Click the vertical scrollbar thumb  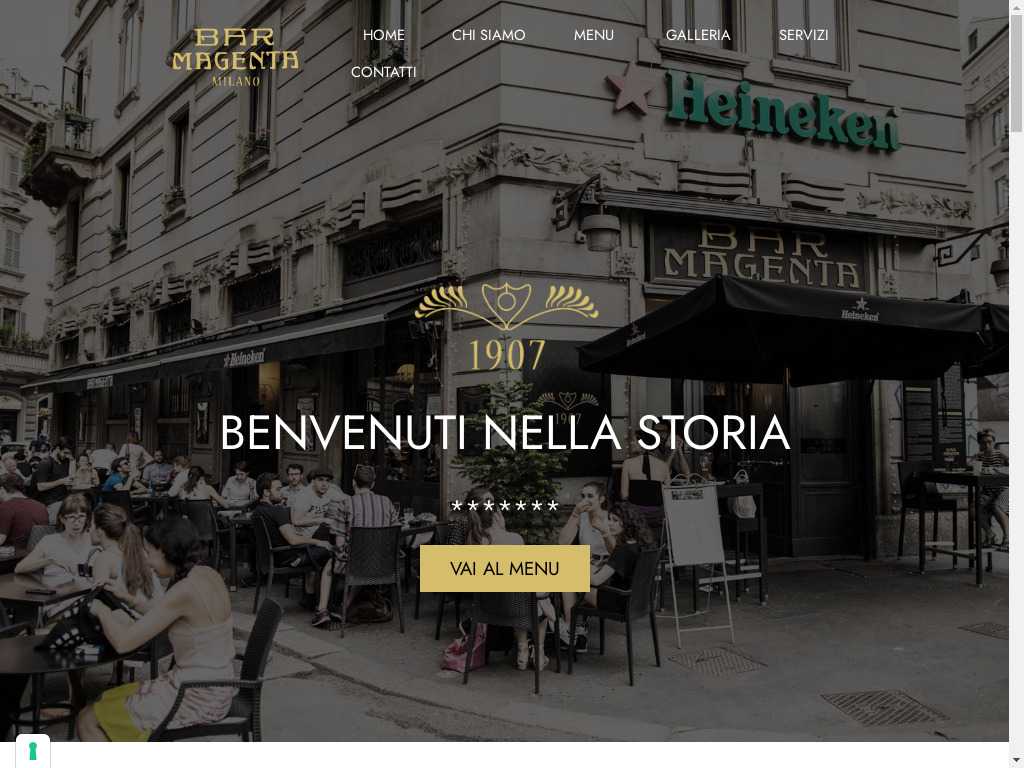1016,73
